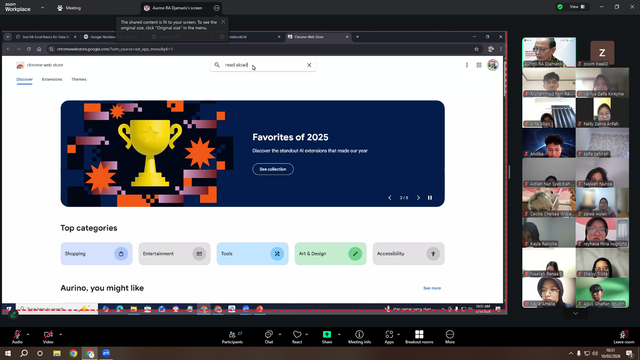Bookmark this page with the star icon
The height and width of the screenshot is (360, 640).
[476, 49]
